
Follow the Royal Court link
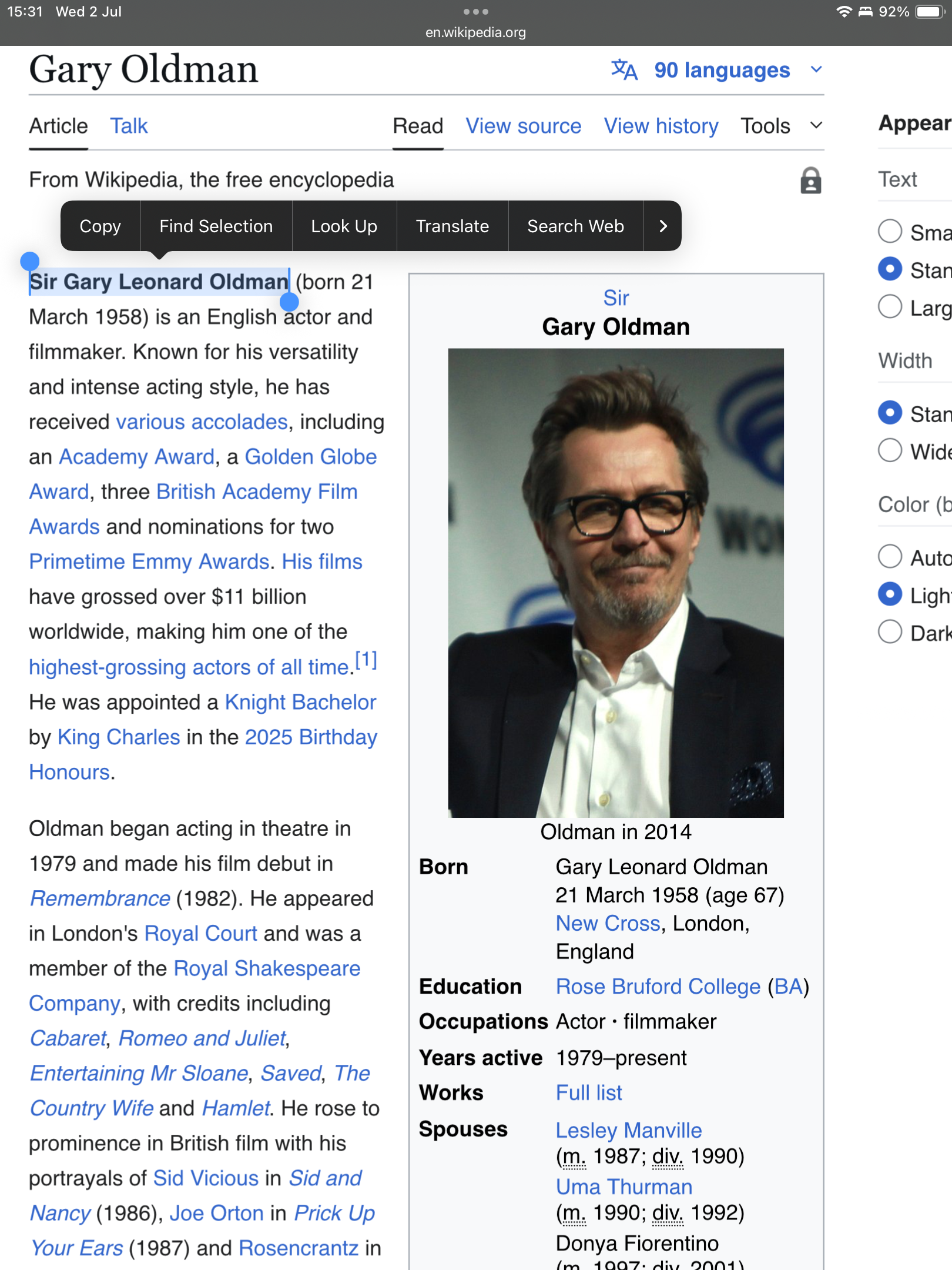coord(200,934)
